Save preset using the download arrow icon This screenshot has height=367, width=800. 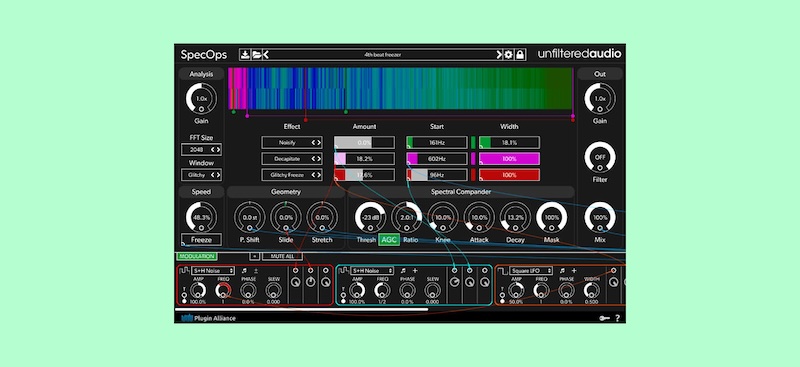(x=245, y=55)
